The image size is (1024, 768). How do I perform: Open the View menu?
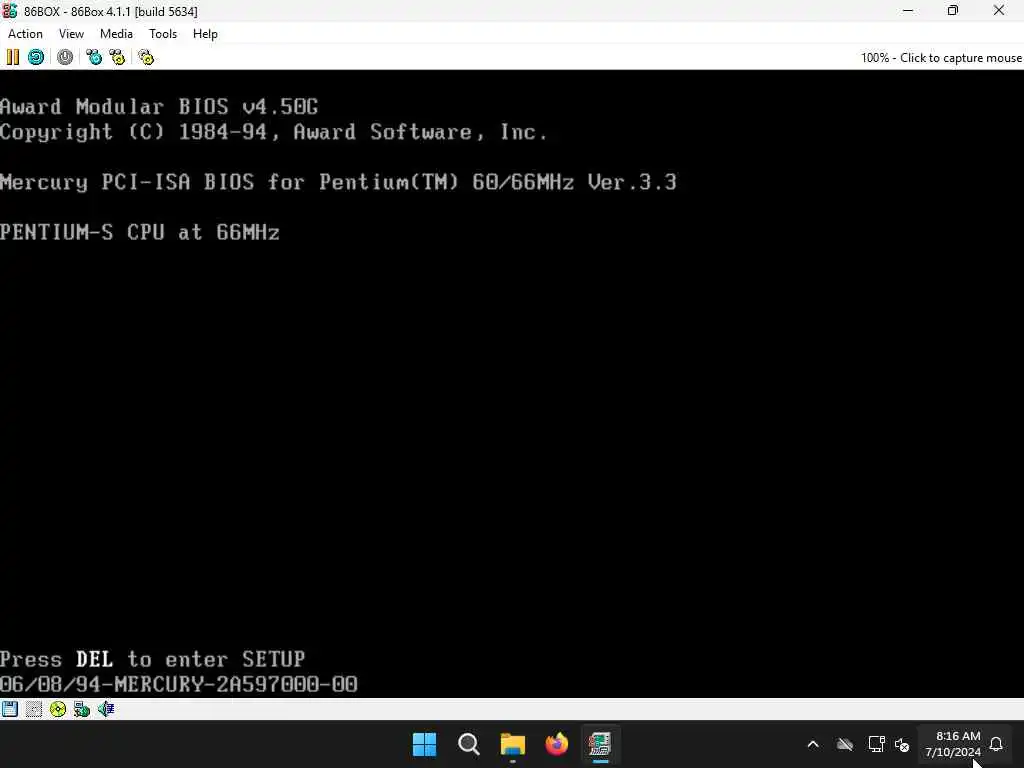click(71, 34)
